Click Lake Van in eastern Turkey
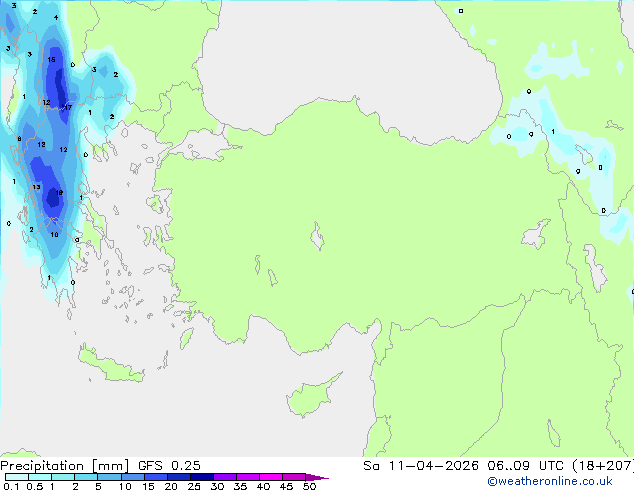This screenshot has height=490, width=634. 536,234
